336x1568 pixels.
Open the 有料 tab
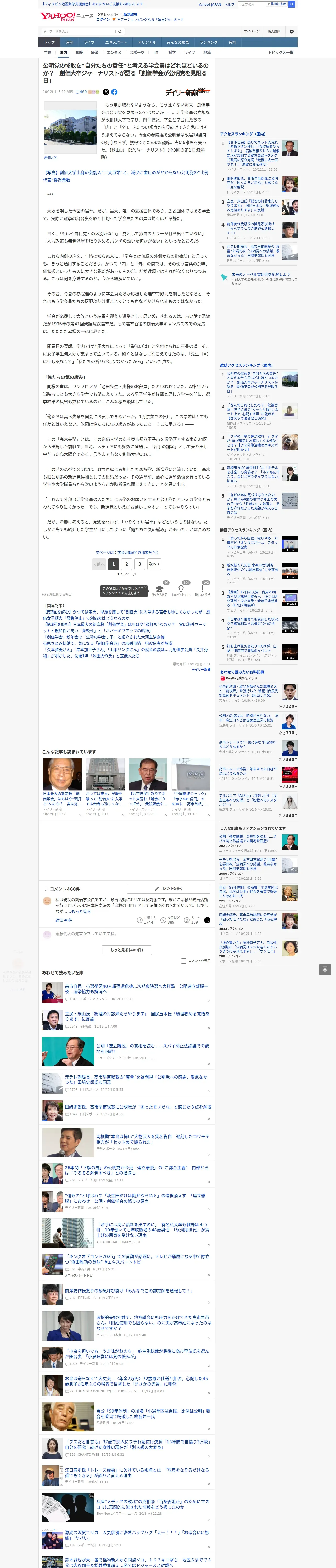pyautogui.click(x=232, y=43)
